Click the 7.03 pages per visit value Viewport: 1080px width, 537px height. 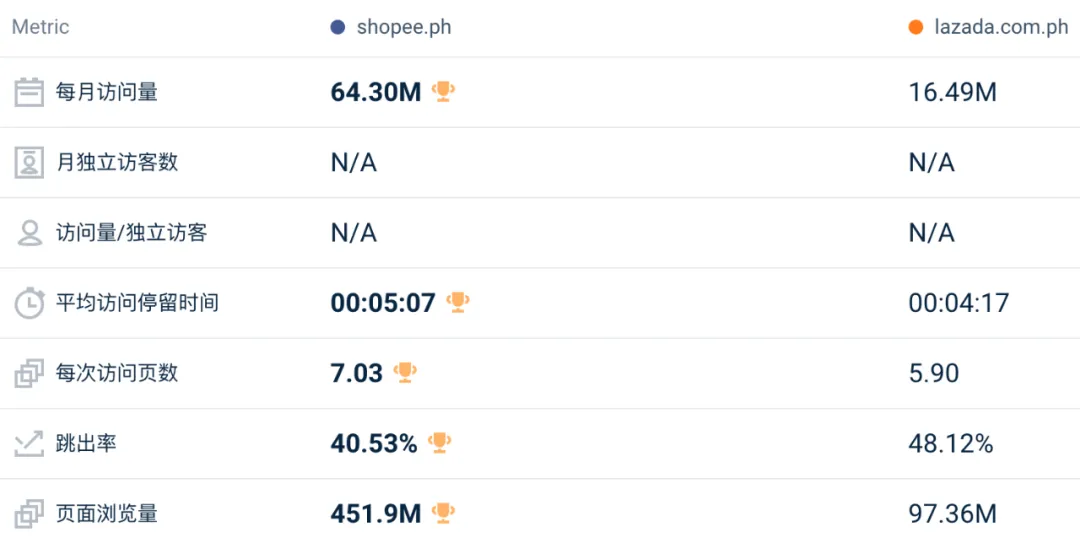tap(357, 373)
